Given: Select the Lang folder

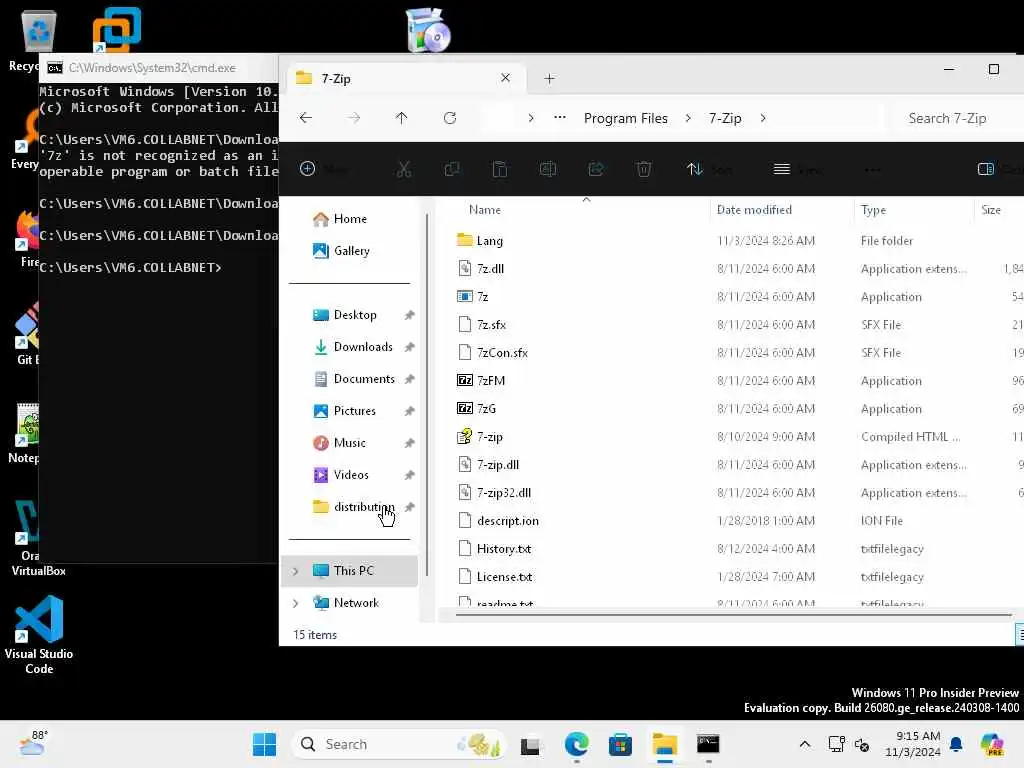Looking at the screenshot, I should 489,241.
